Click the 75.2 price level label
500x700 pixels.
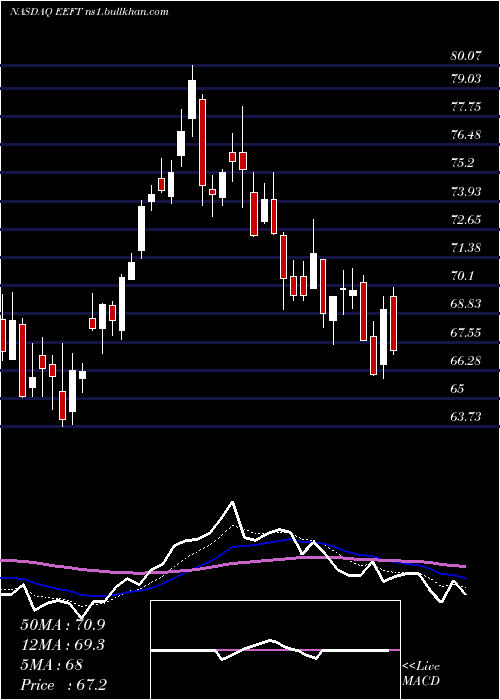(463, 163)
